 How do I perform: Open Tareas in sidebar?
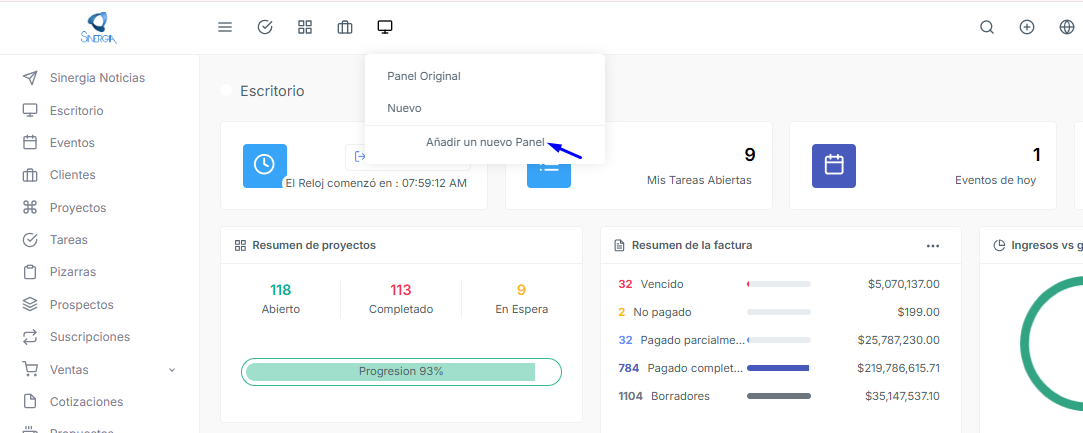pyautogui.click(x=68, y=240)
